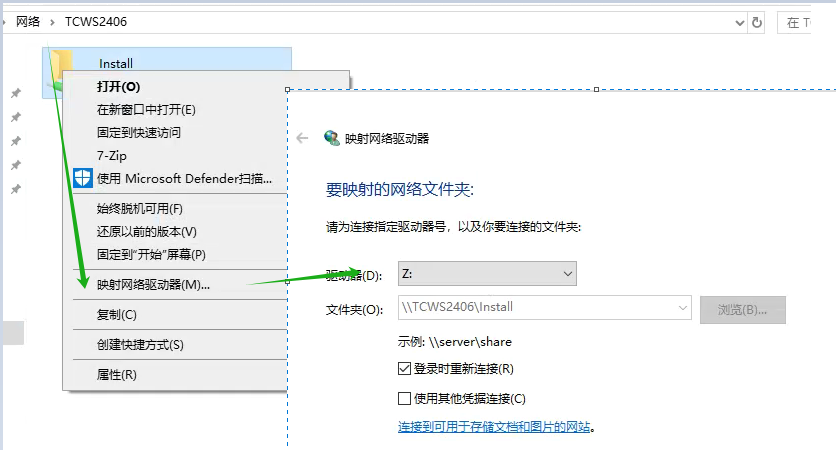Click the Microsoft Defender shield icon
Screen dimensions: 836x450
coord(83,178)
